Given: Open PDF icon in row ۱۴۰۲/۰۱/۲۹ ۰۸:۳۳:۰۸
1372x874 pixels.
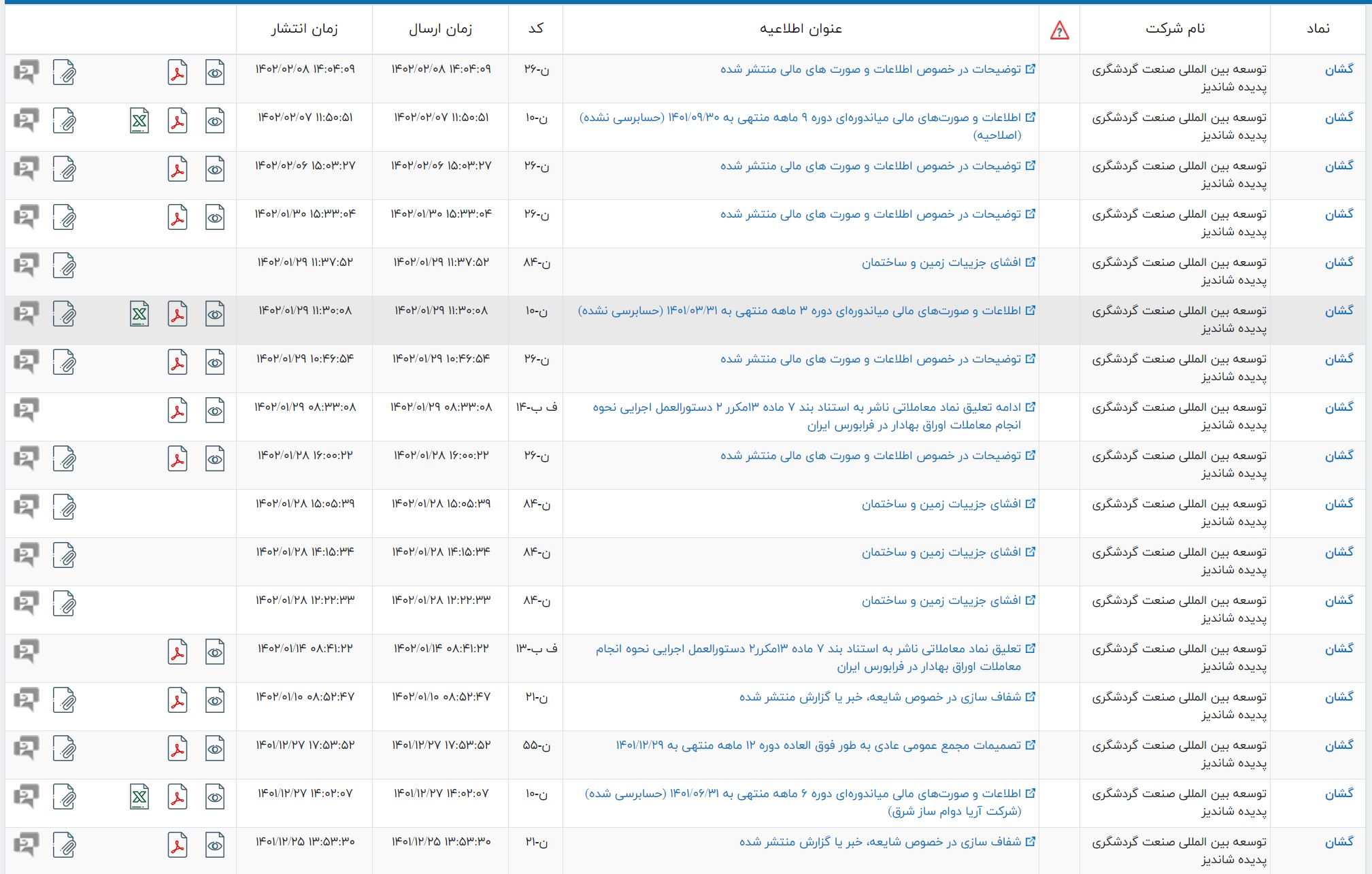Looking at the screenshot, I should (x=178, y=411).
